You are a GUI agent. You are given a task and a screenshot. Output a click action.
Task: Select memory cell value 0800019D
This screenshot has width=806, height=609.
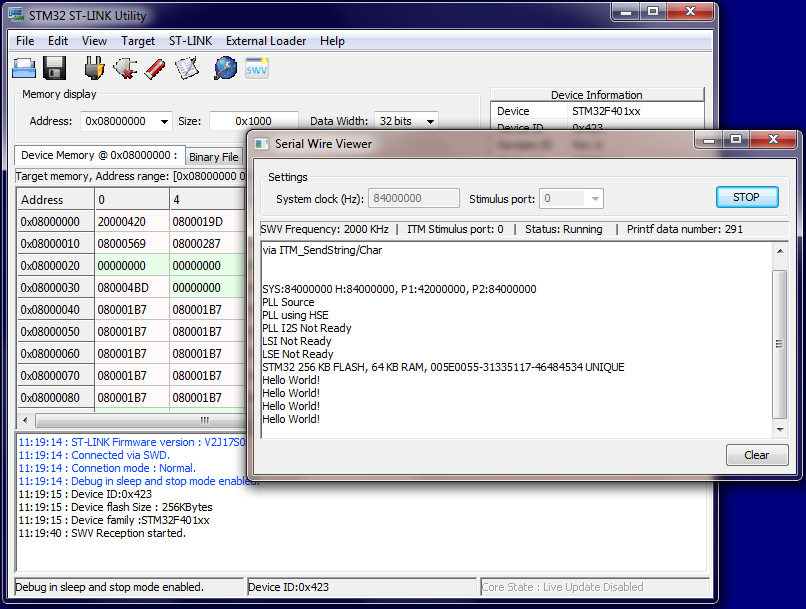207,222
